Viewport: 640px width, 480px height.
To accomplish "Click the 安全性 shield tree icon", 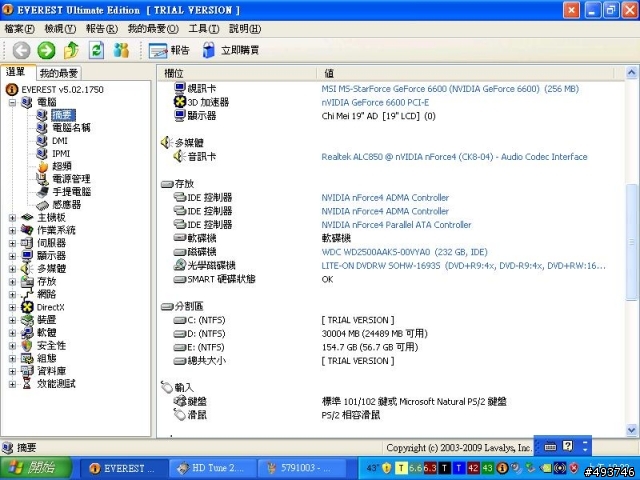I will coord(27,346).
